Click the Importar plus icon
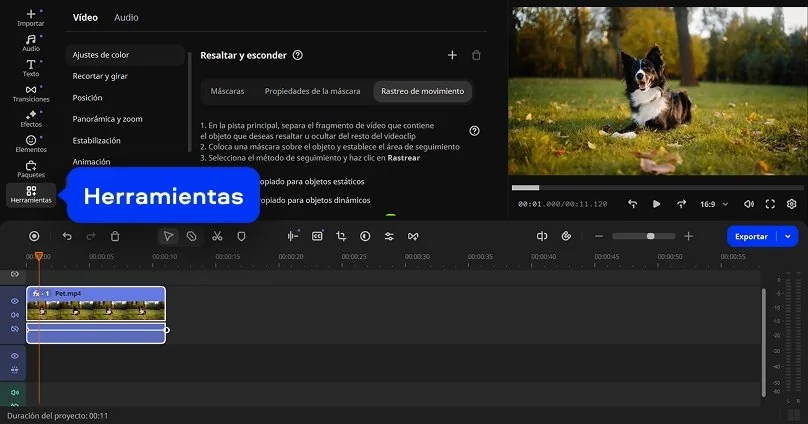808x424 pixels. pyautogui.click(x=31, y=14)
